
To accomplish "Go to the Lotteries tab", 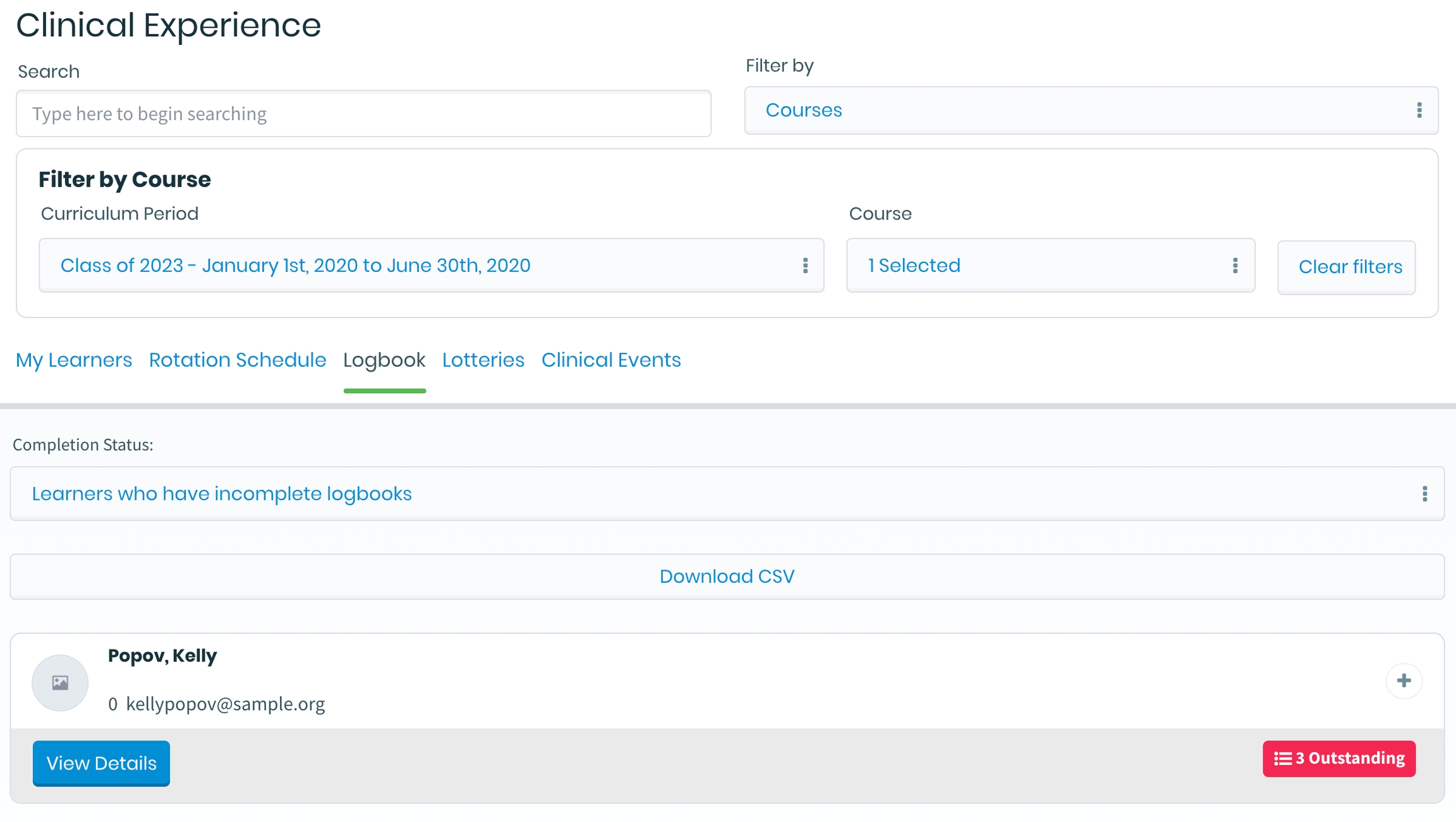I will coord(483,360).
